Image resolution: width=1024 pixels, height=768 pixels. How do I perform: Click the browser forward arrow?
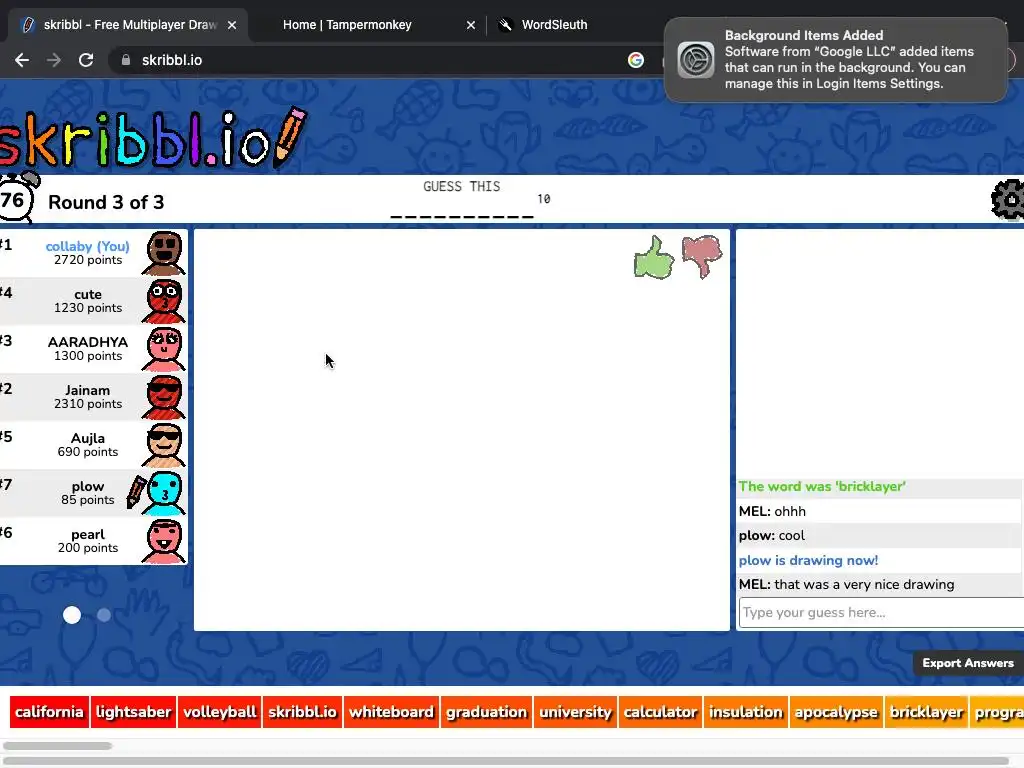click(x=54, y=60)
